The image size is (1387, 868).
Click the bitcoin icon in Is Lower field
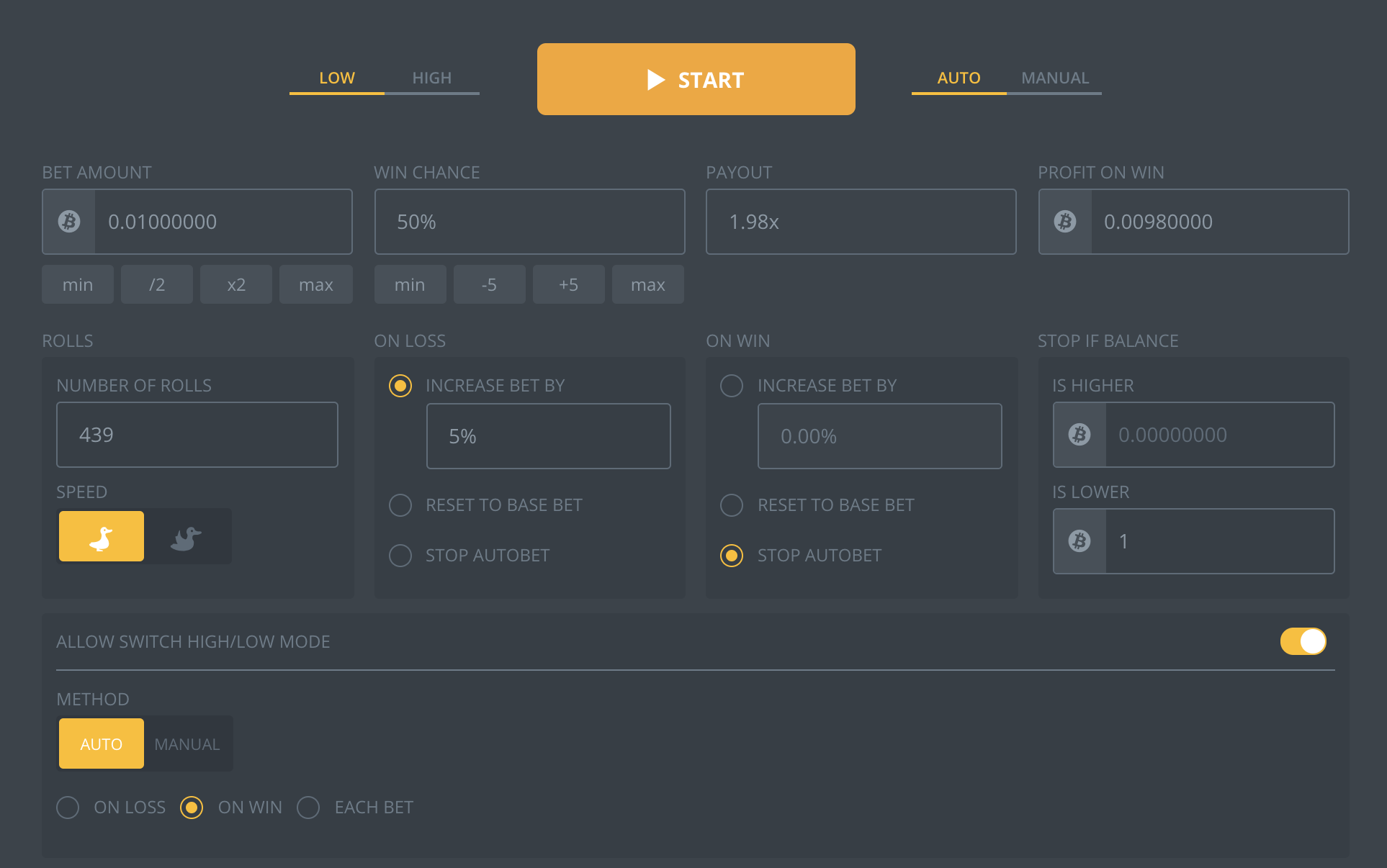click(1079, 541)
